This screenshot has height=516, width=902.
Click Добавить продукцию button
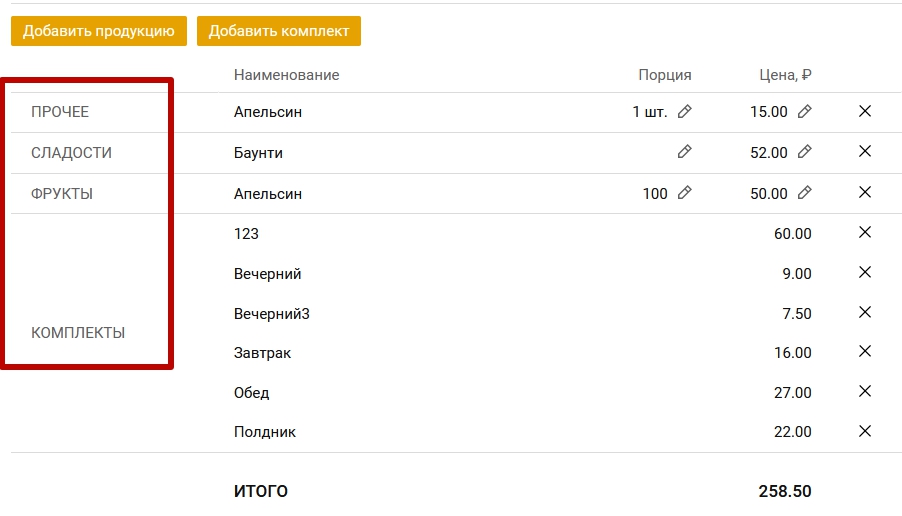coord(99,31)
